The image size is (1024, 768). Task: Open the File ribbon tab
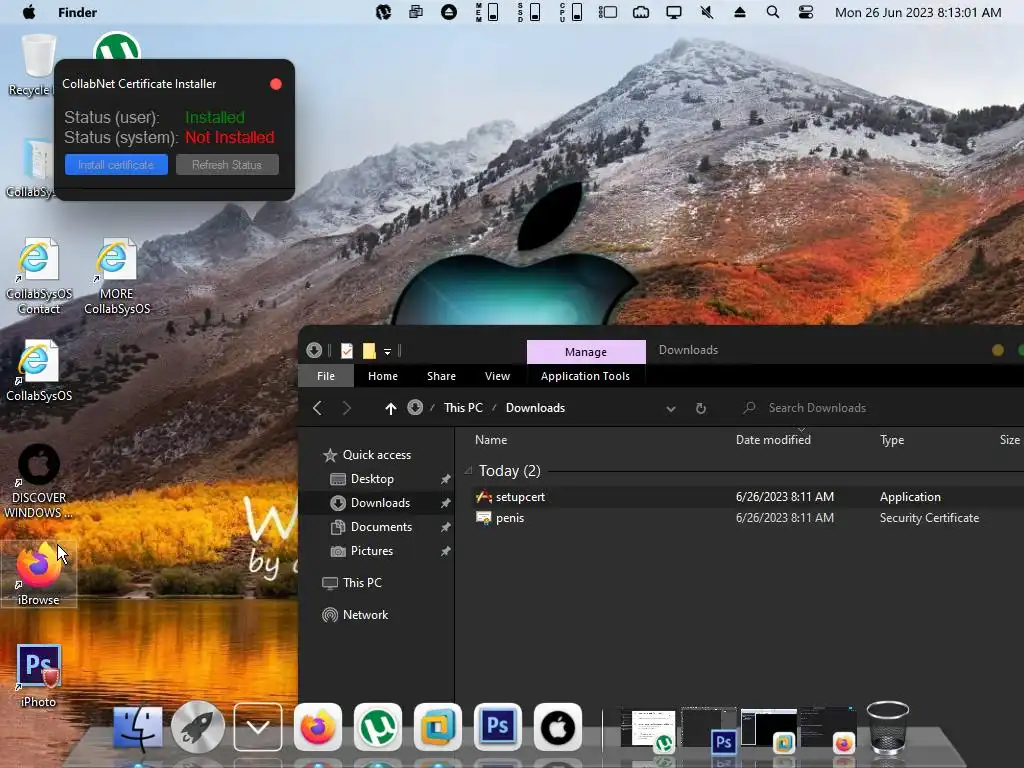click(x=326, y=376)
